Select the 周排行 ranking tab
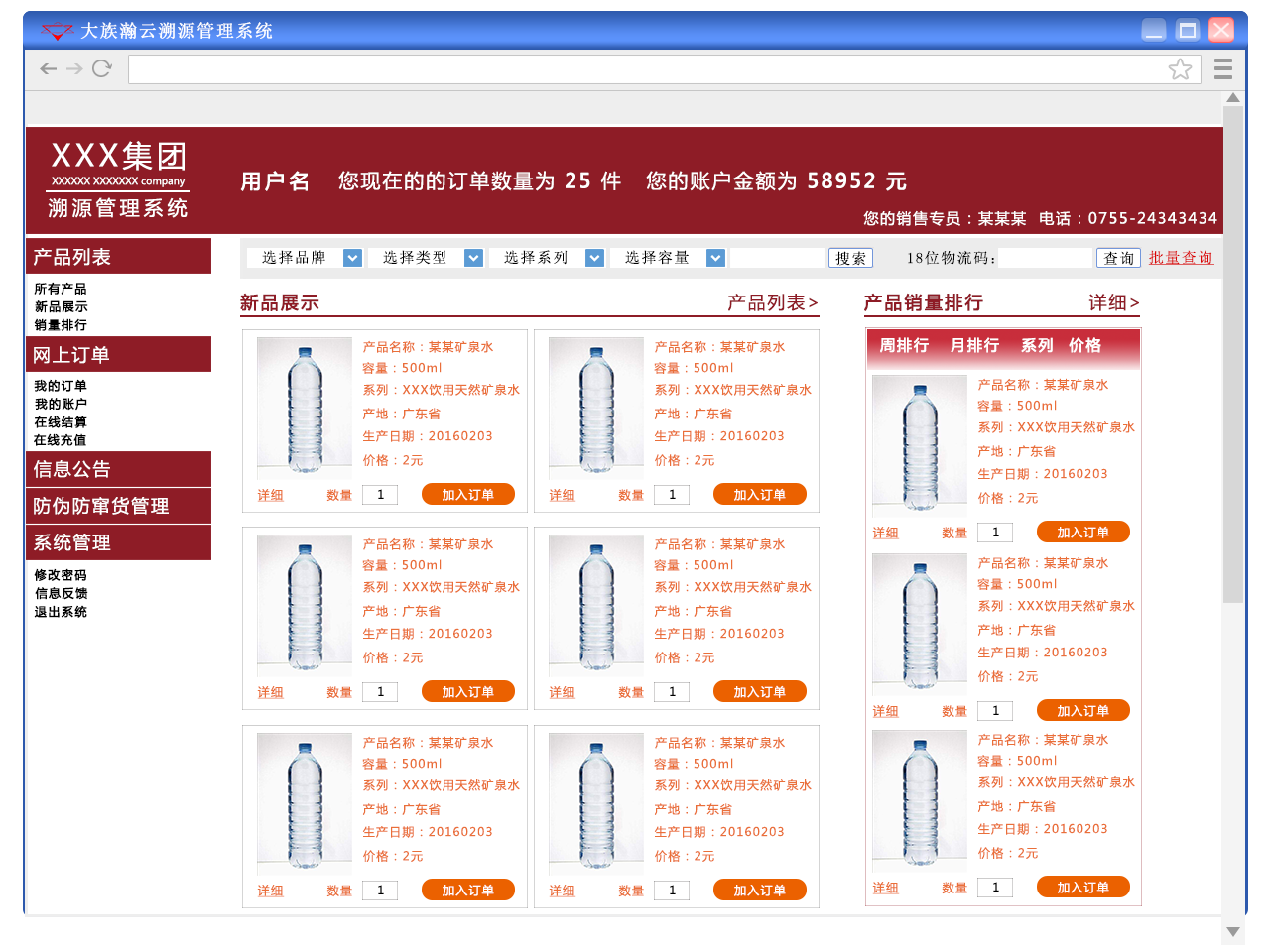This screenshot has width=1270, height=952. [904, 345]
